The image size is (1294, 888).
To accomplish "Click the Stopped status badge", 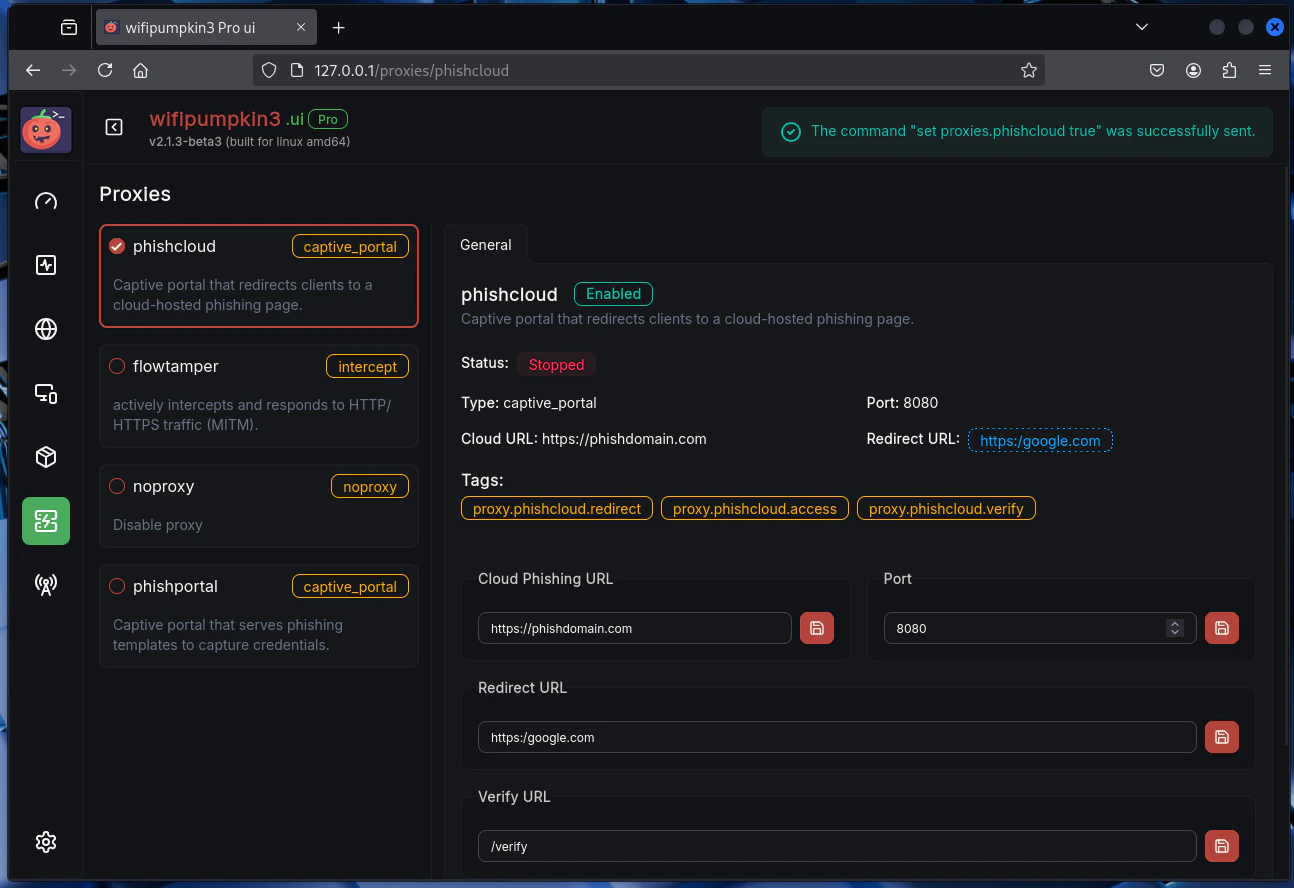I will (556, 364).
